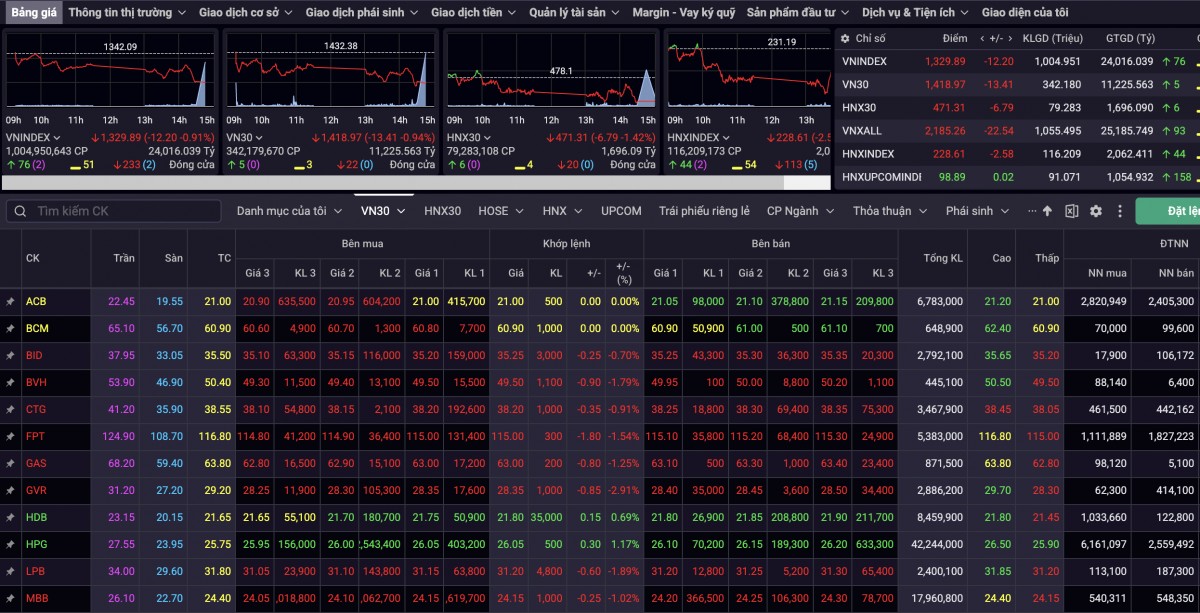Click the gear icon beside Chỉ số
Screen dimensions: 1200x613
click(846, 38)
